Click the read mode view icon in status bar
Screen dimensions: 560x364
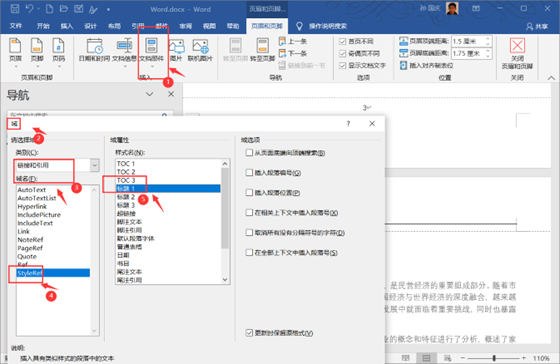405,358
